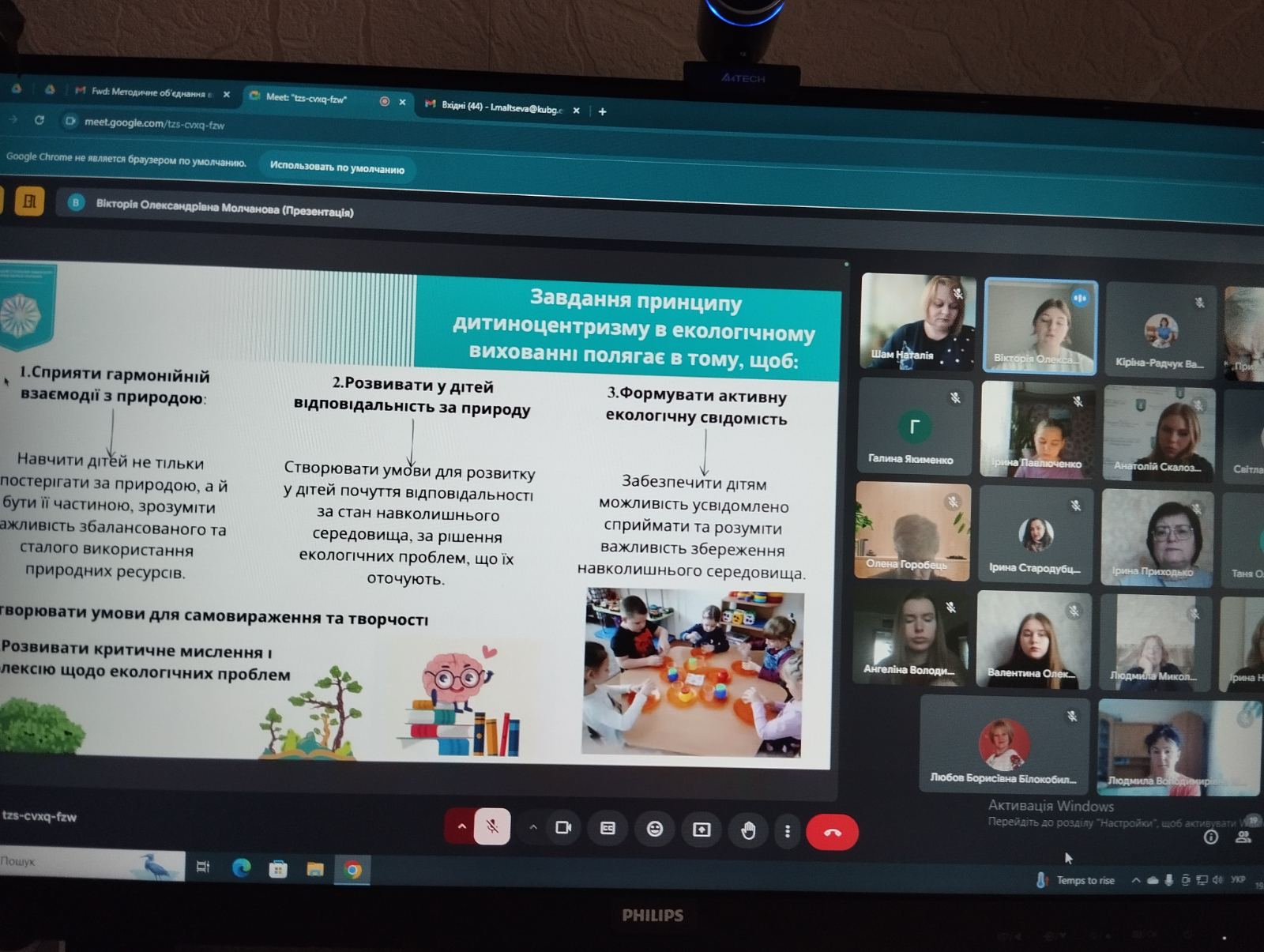Unmute the microphone in Meet
The height and width of the screenshot is (952, 1264).
492,827
